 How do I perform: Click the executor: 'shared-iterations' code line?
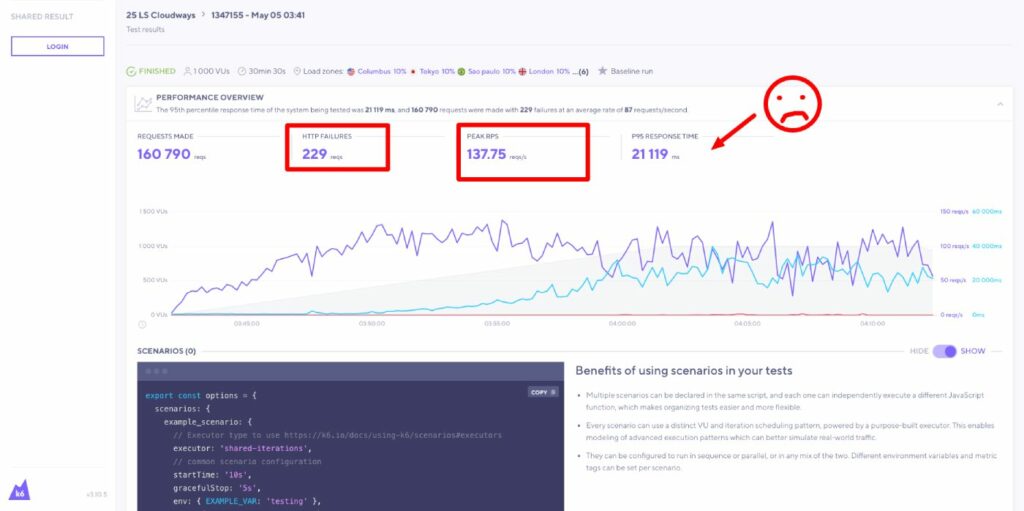(242, 448)
